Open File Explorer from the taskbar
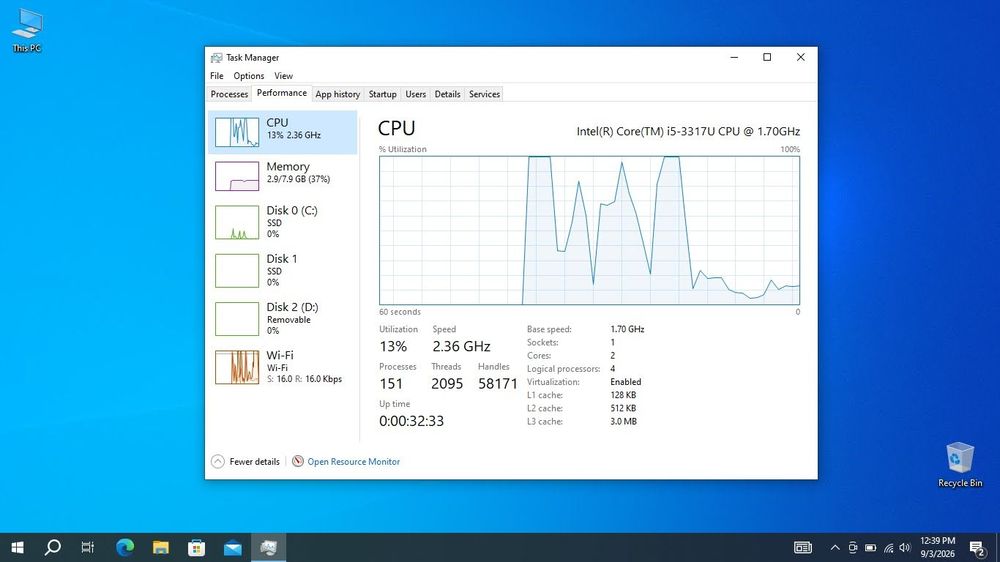Viewport: 1000px width, 562px height. coord(161,547)
